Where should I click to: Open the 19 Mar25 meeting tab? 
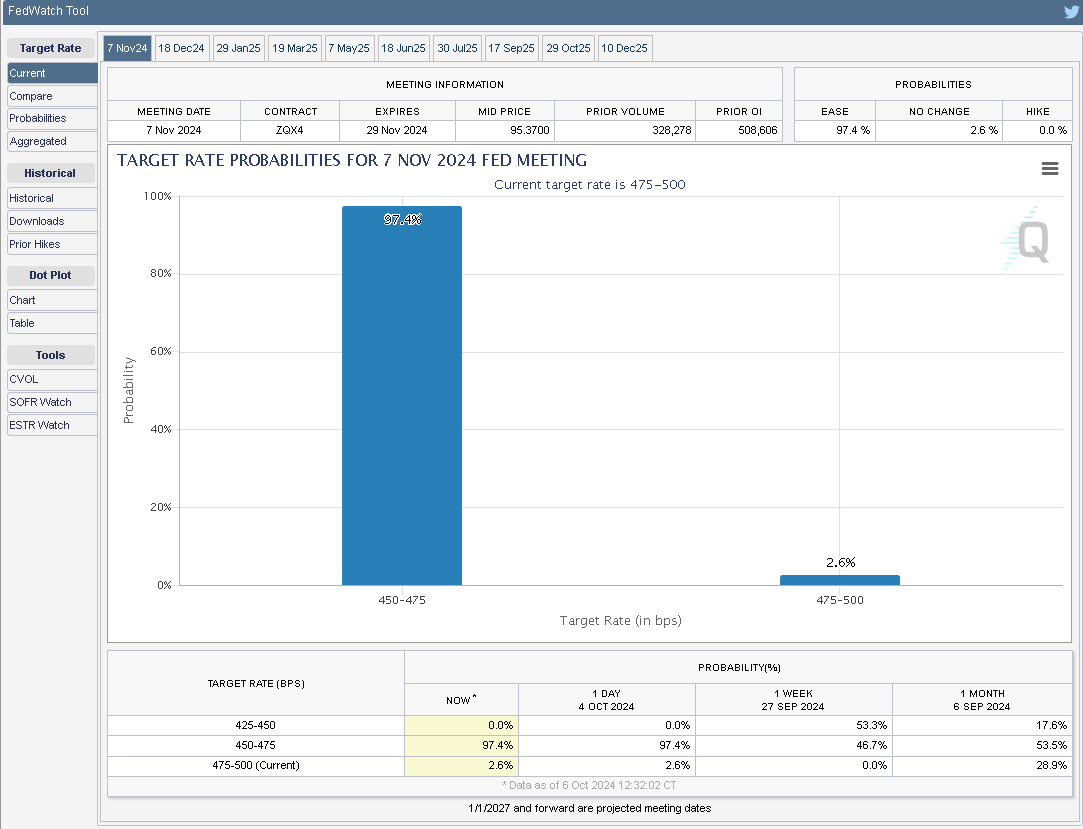(295, 48)
